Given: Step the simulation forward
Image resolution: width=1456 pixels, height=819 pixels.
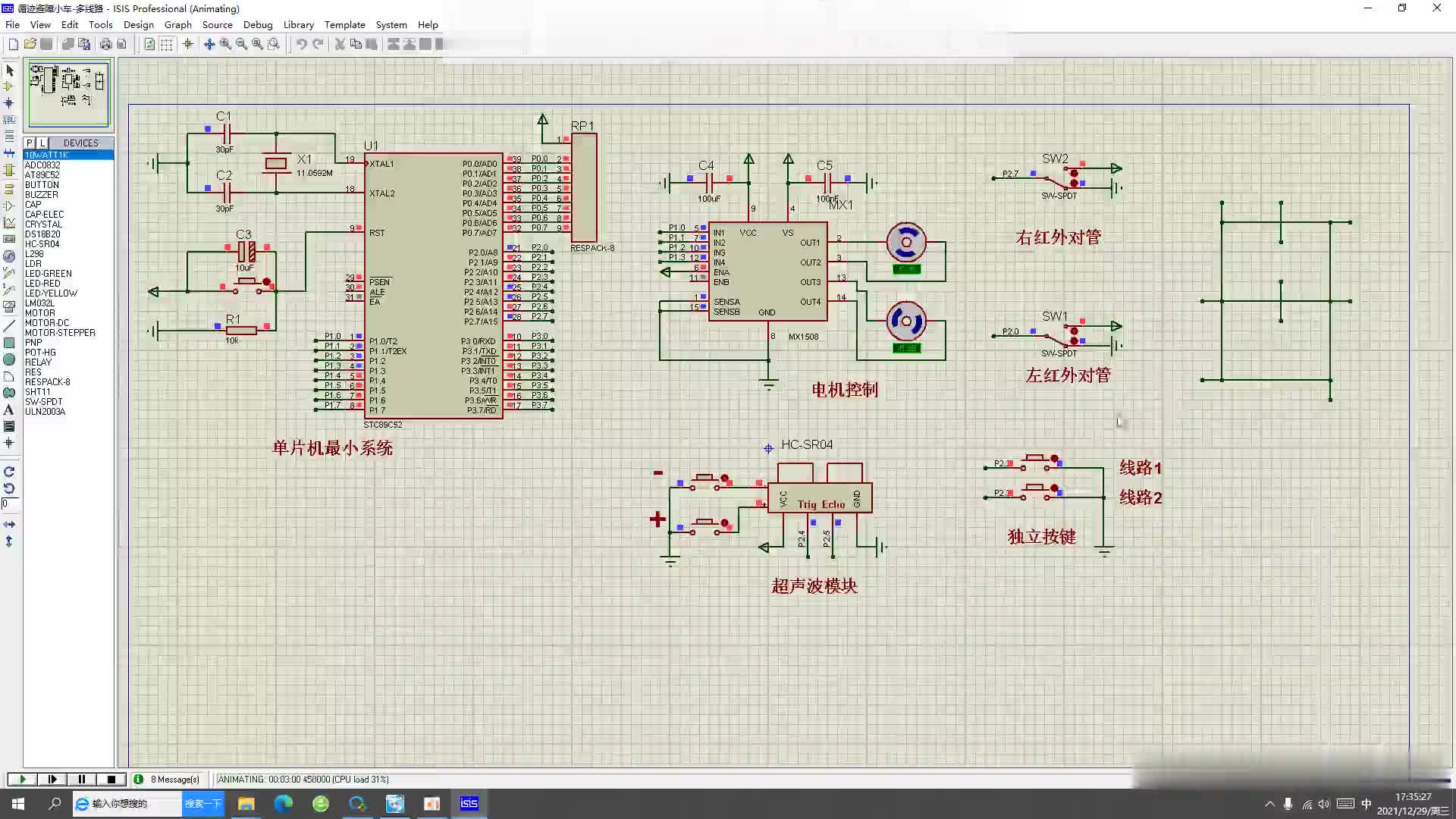Looking at the screenshot, I should click(52, 779).
